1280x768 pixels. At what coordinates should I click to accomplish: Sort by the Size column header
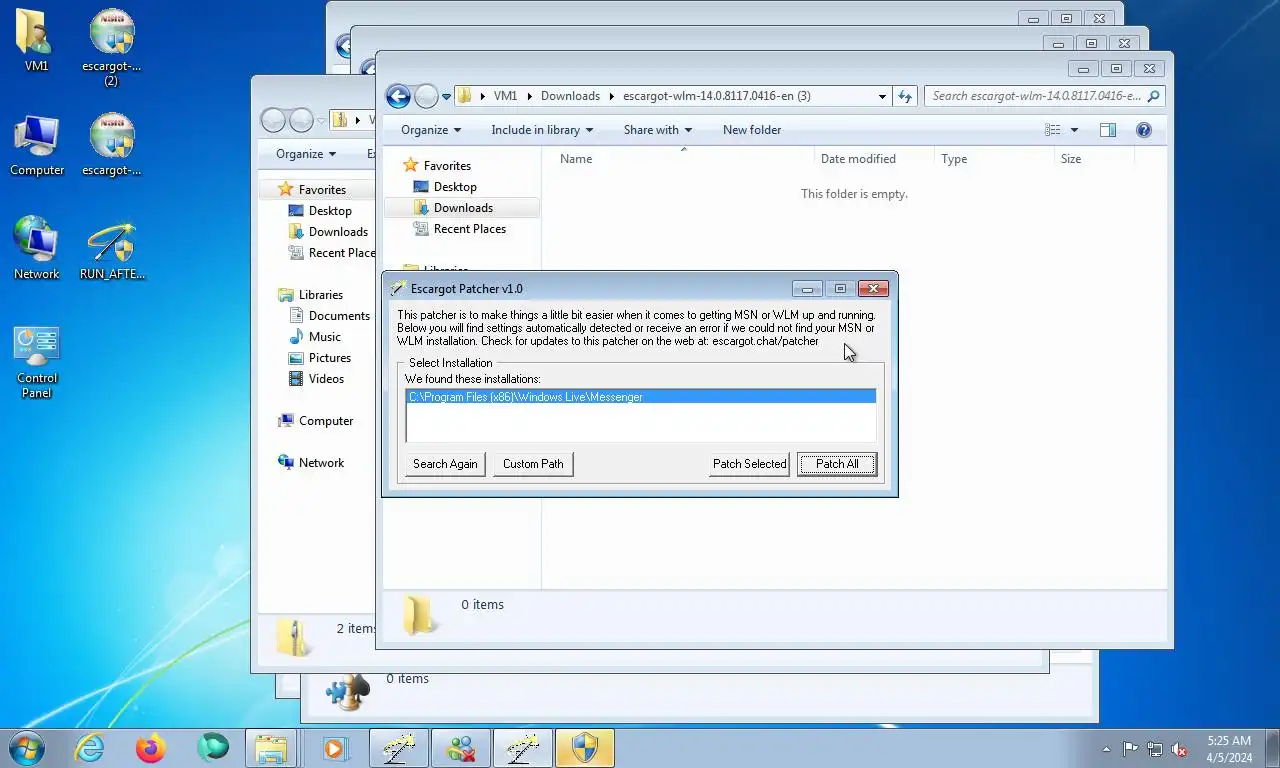tap(1071, 159)
